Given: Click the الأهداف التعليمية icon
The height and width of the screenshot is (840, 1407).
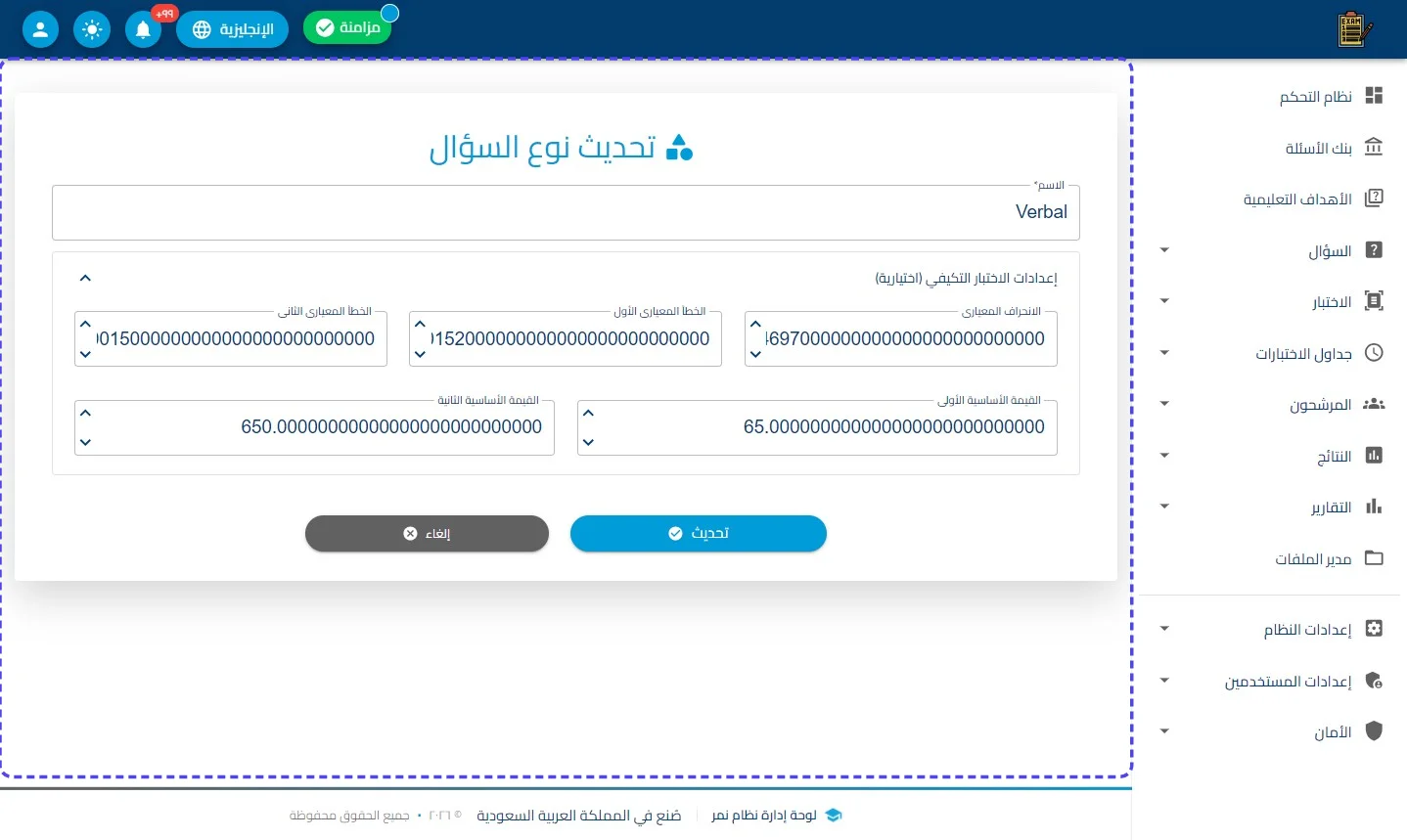Looking at the screenshot, I should pyautogui.click(x=1374, y=199).
